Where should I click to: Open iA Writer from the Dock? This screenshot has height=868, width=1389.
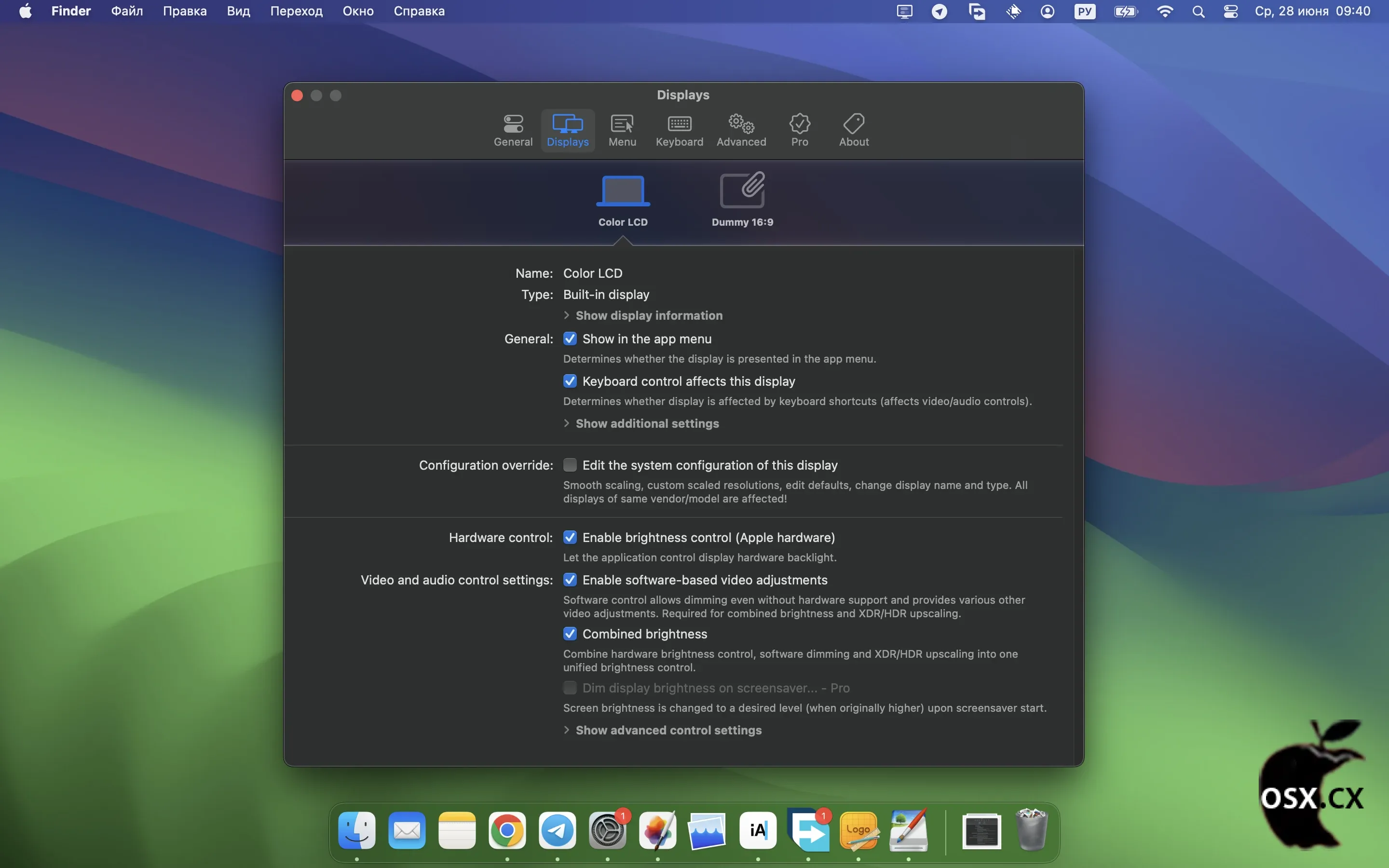click(758, 830)
